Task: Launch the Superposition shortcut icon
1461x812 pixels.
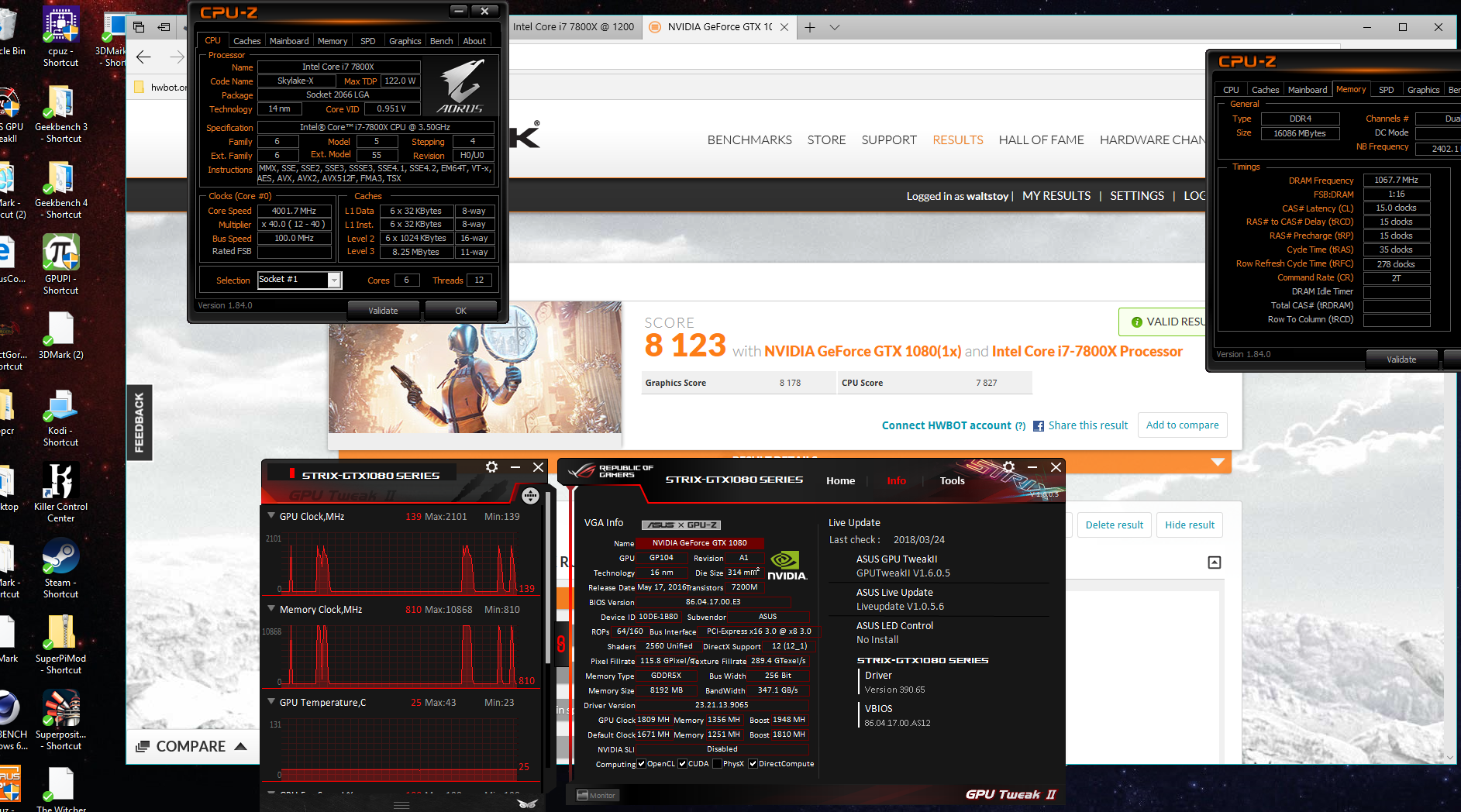Action: coord(60,721)
